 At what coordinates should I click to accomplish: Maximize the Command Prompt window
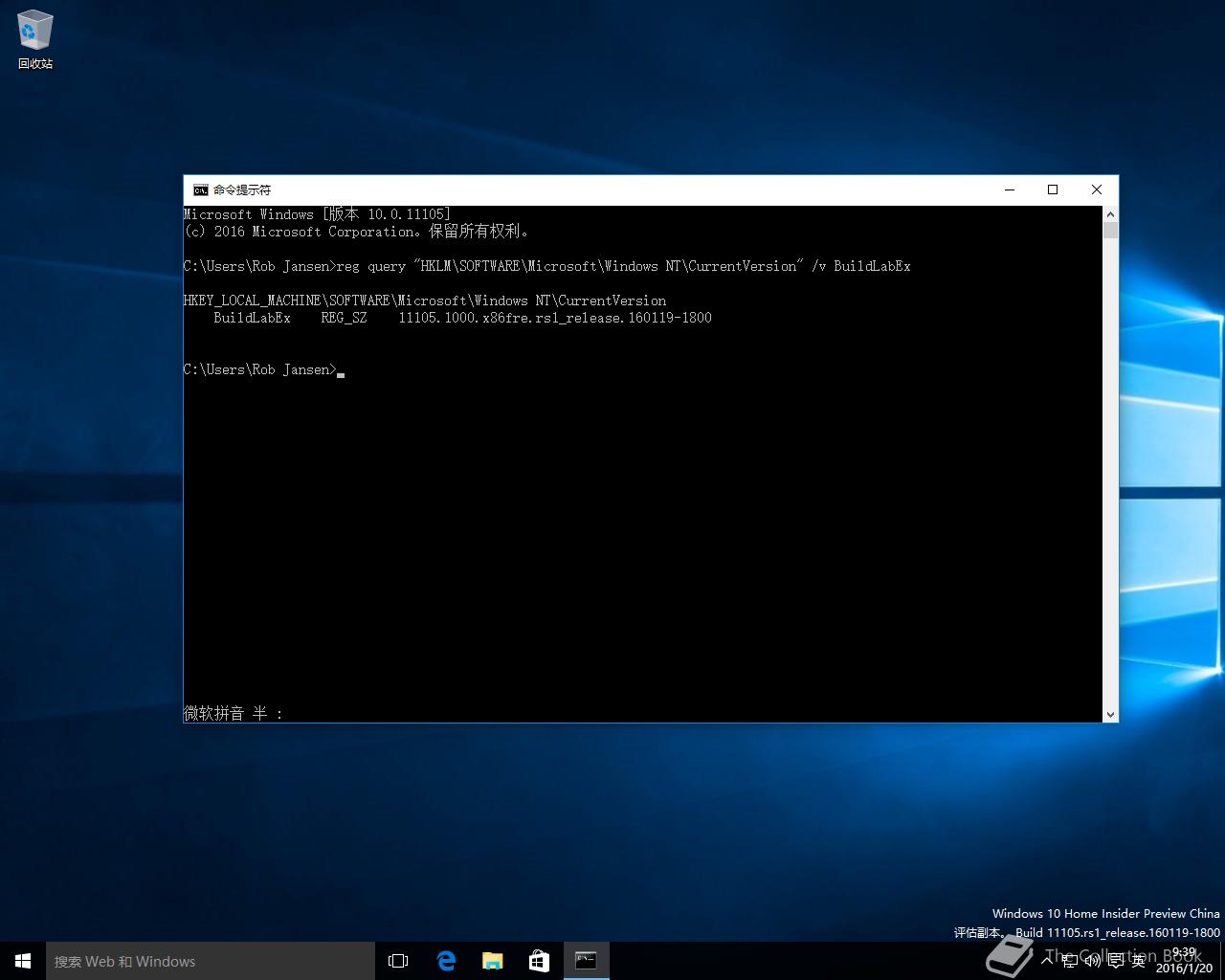1053,189
